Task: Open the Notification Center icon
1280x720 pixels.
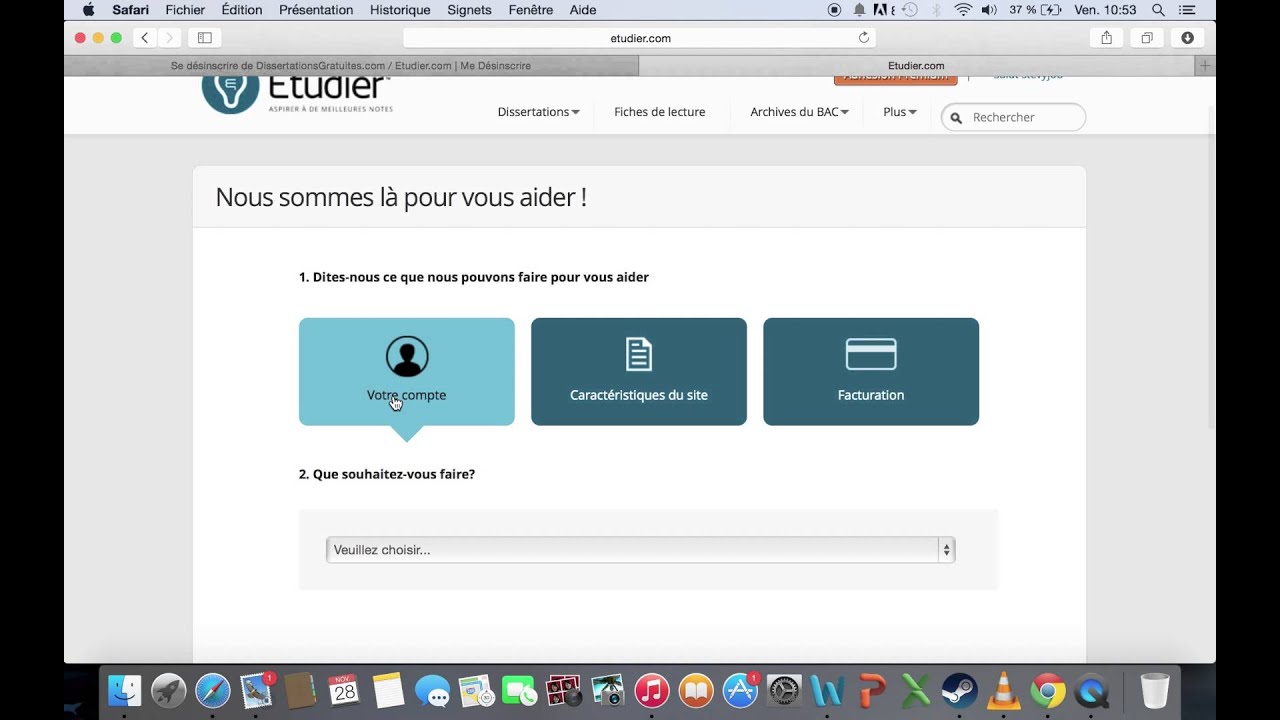Action: (x=1187, y=10)
